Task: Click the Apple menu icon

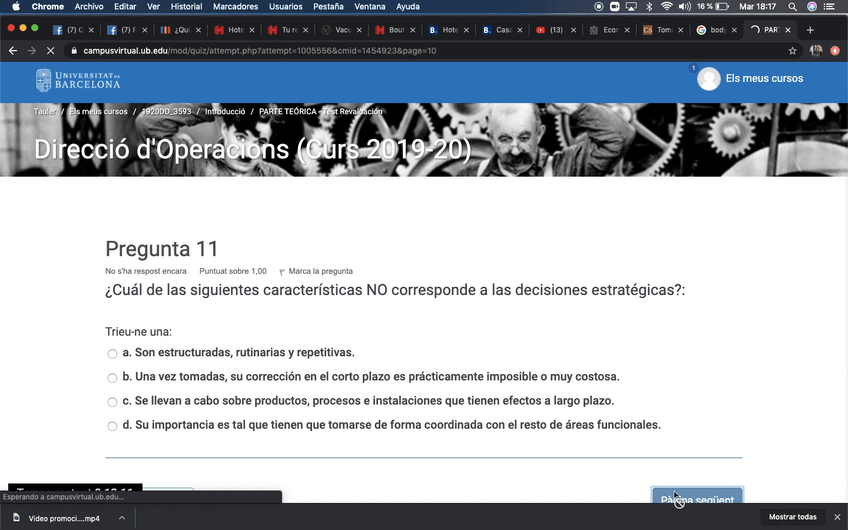Action: 16,6
